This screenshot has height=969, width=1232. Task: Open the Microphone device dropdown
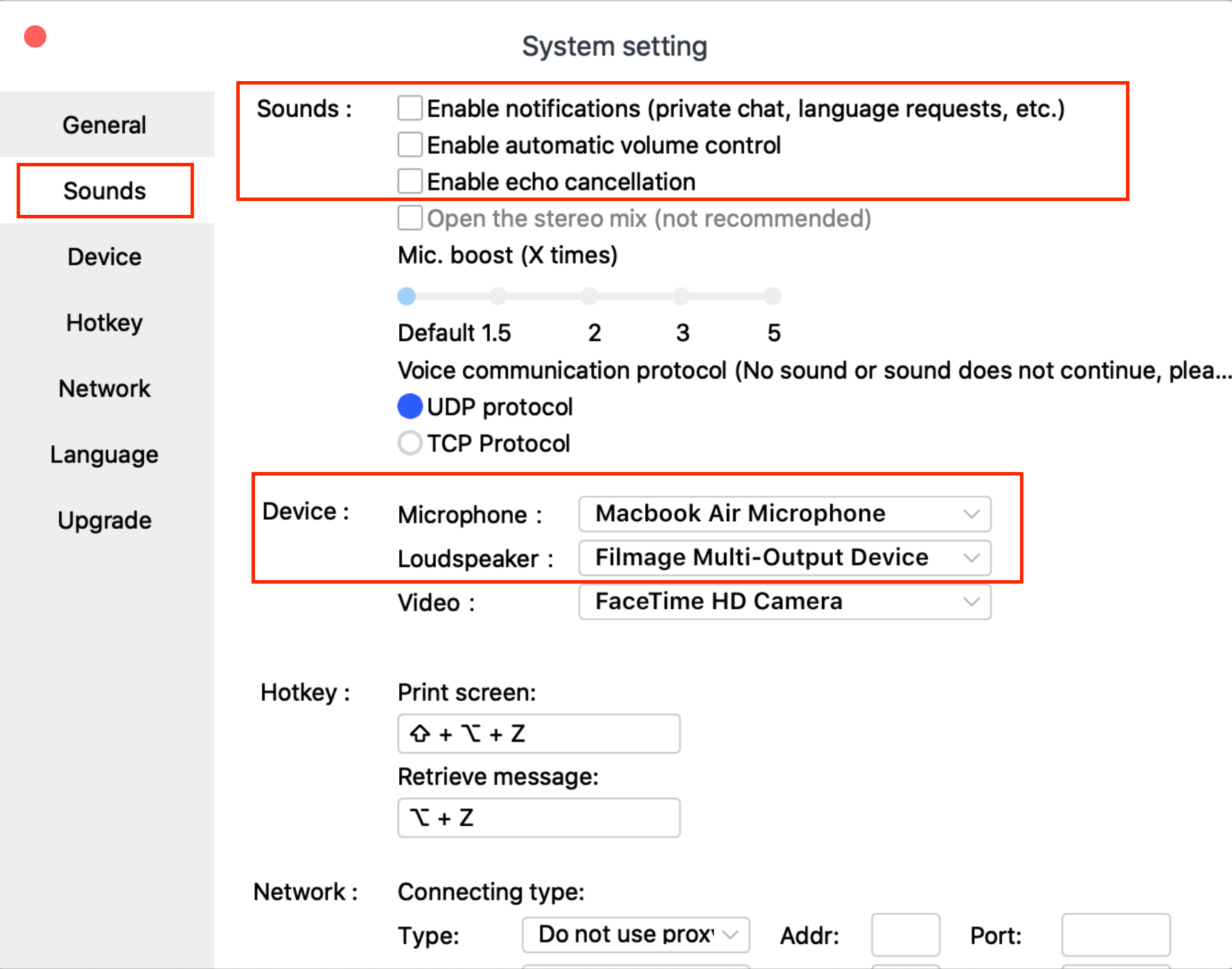coord(785,514)
